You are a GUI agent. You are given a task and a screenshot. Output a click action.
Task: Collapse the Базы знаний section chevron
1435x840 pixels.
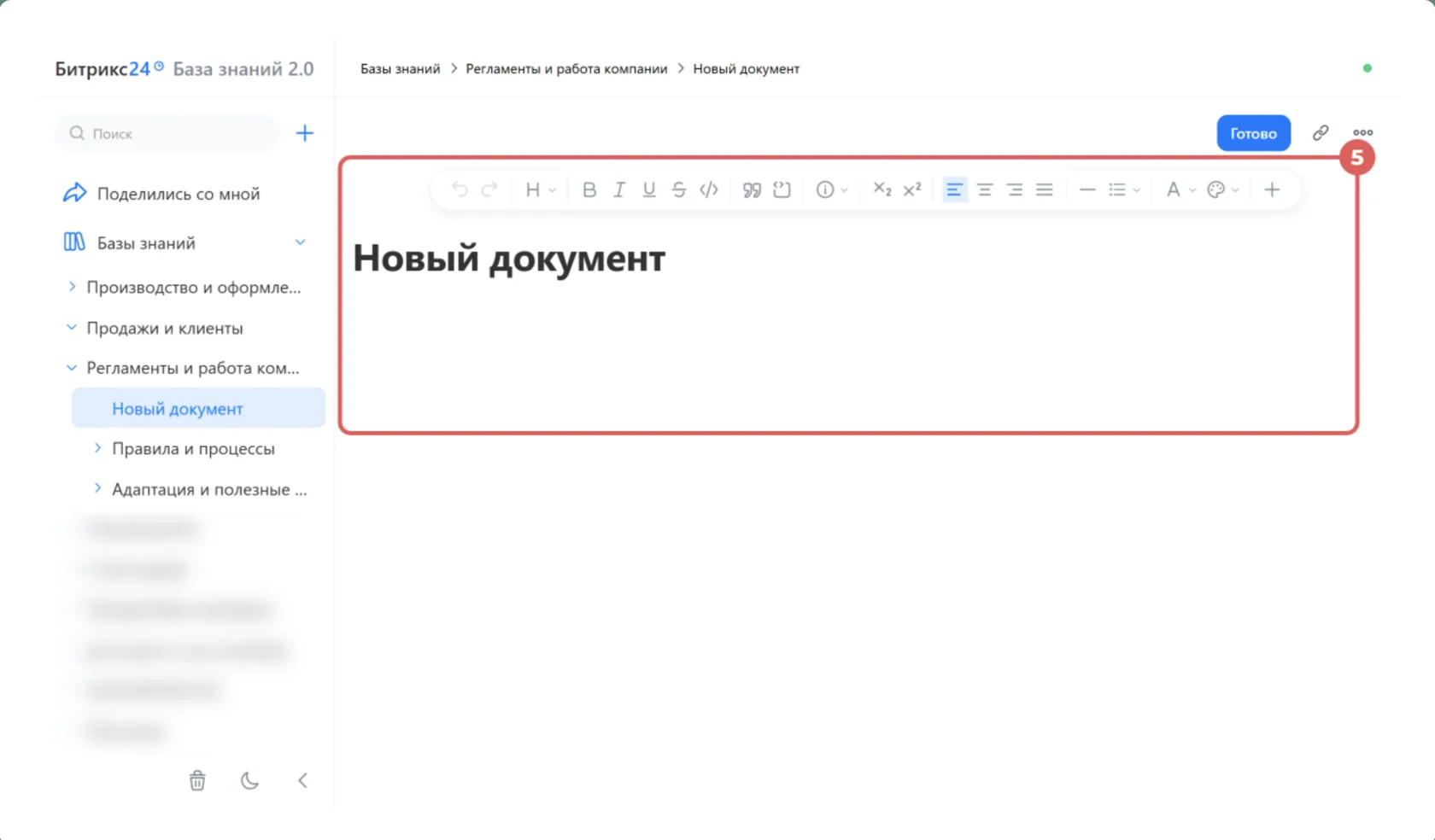tap(300, 242)
